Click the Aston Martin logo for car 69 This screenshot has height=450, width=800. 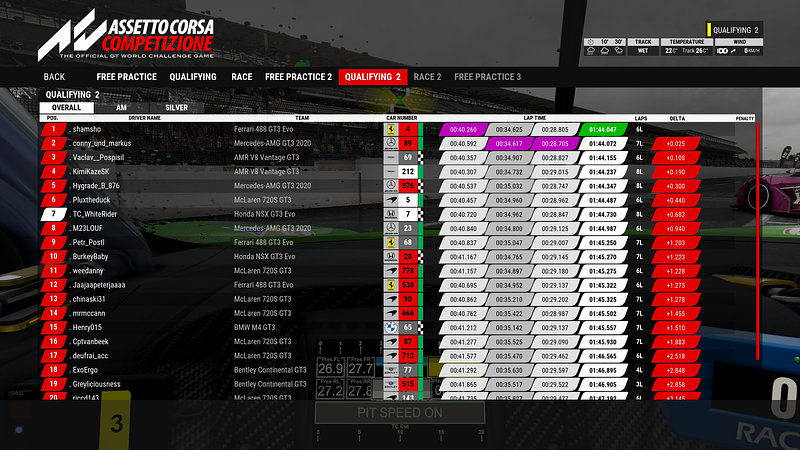tap(391, 158)
